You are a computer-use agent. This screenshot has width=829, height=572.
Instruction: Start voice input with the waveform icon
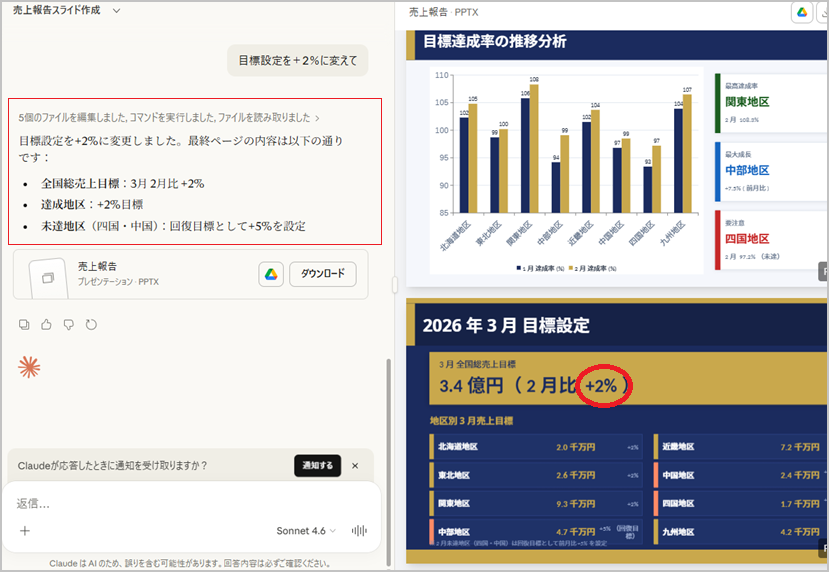click(358, 531)
